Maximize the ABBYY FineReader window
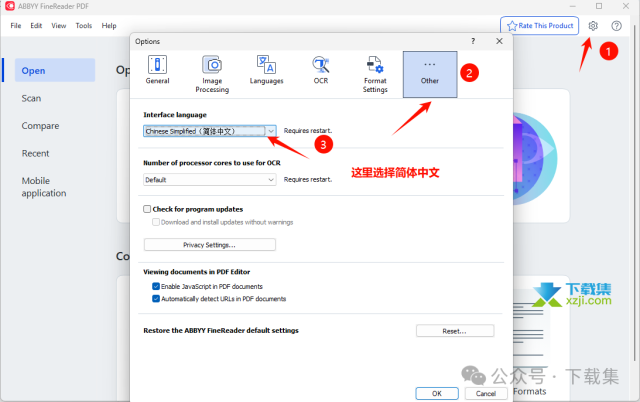Viewport: 640px width, 402px height. [599, 6]
